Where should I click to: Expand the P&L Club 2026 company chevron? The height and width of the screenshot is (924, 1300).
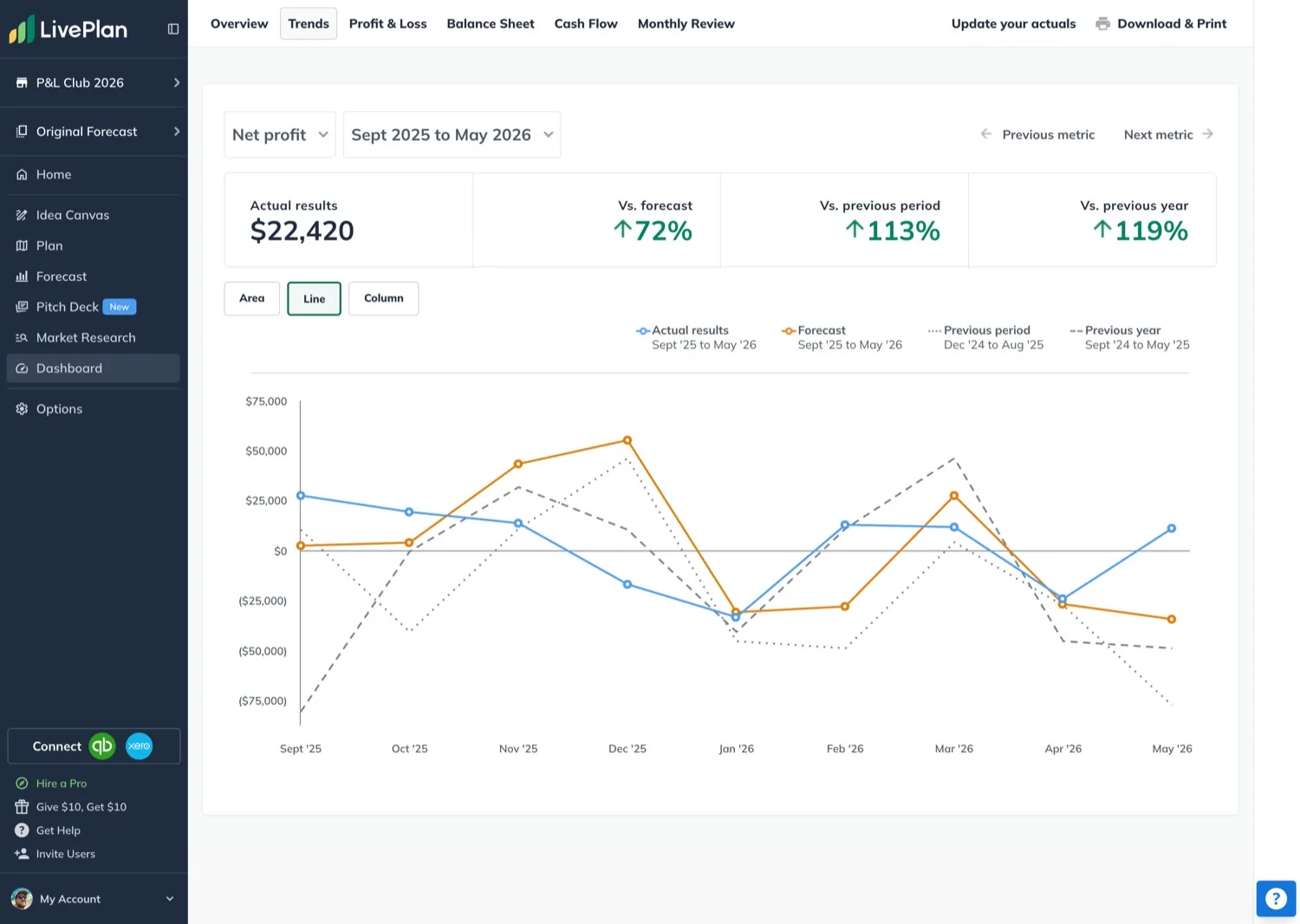coord(177,83)
